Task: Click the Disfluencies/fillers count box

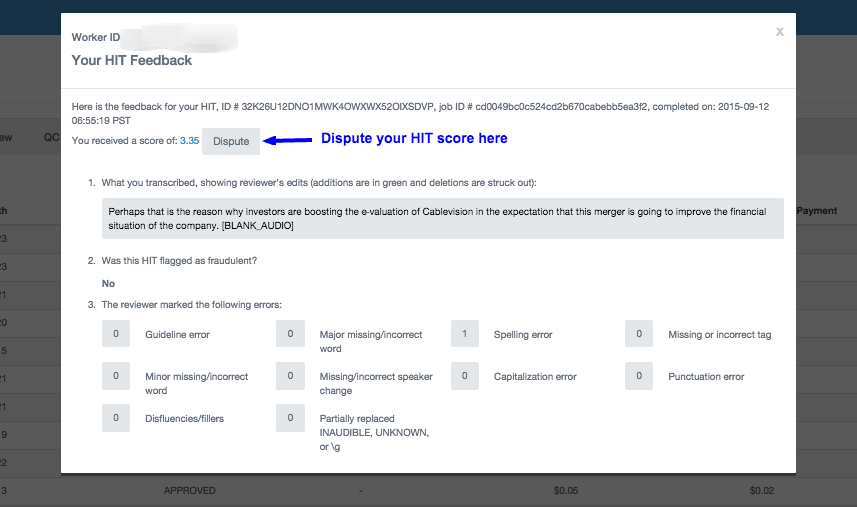Action: click(x=116, y=418)
